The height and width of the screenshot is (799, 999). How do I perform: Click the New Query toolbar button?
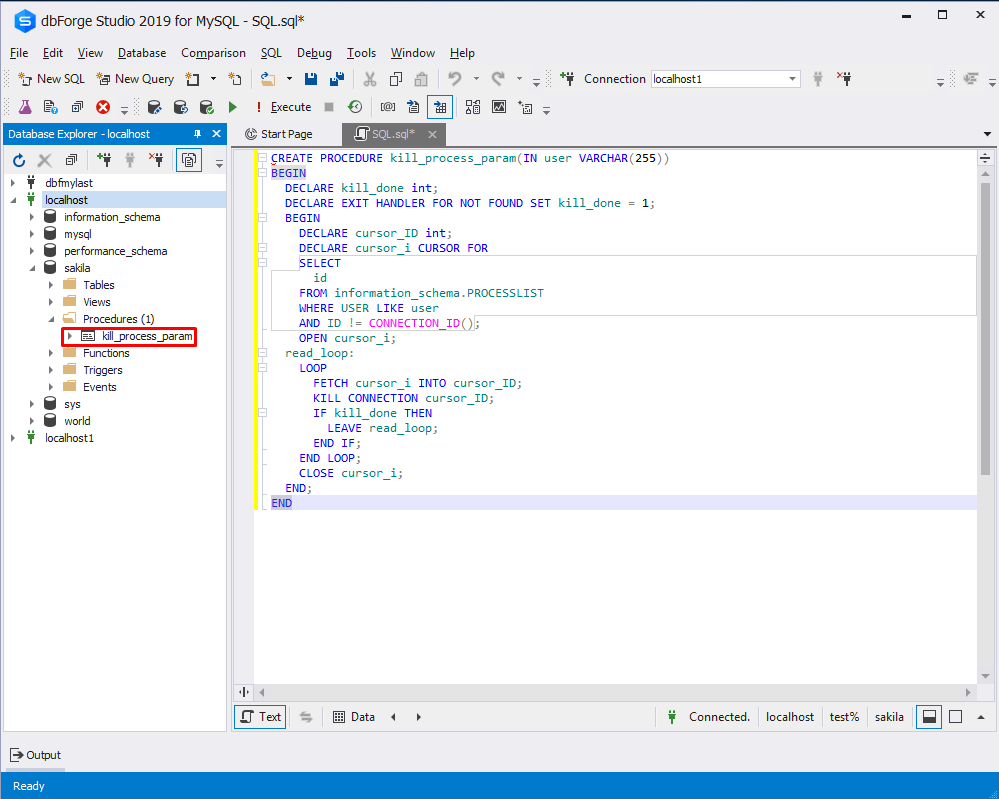pos(135,79)
